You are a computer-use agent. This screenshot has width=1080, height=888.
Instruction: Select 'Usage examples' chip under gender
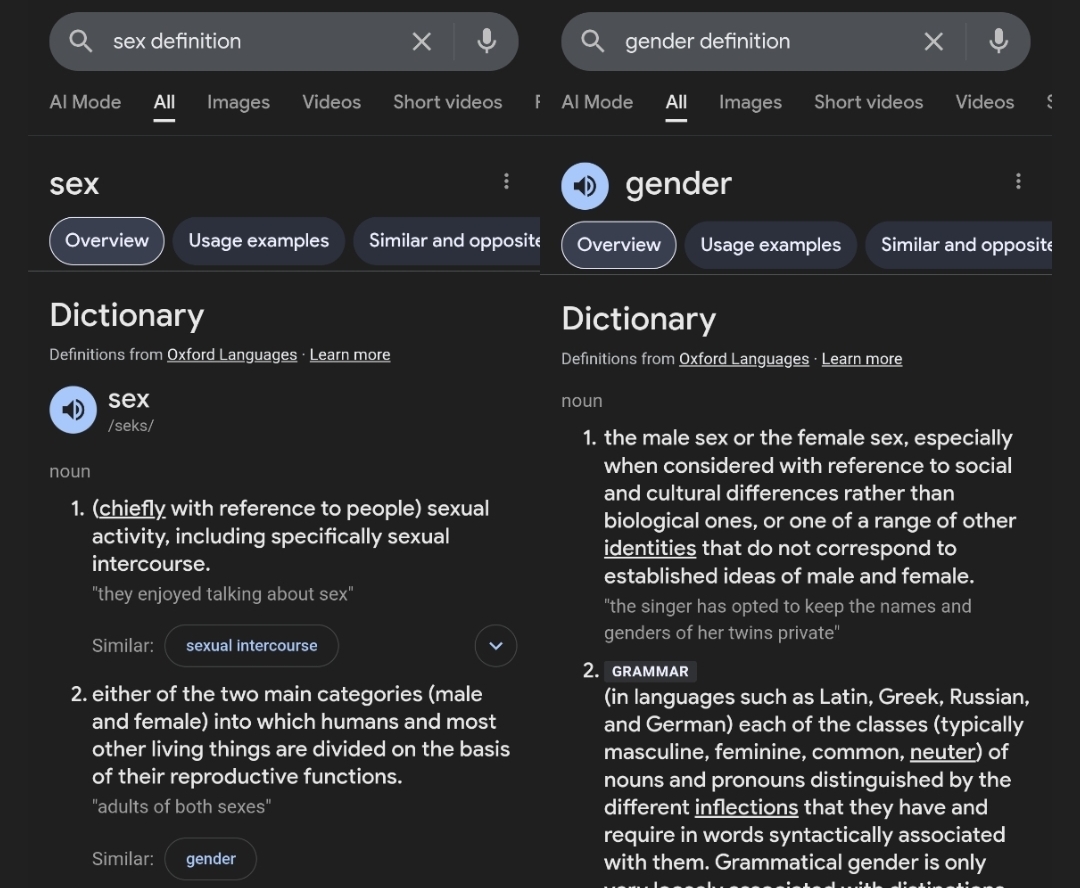click(x=771, y=245)
